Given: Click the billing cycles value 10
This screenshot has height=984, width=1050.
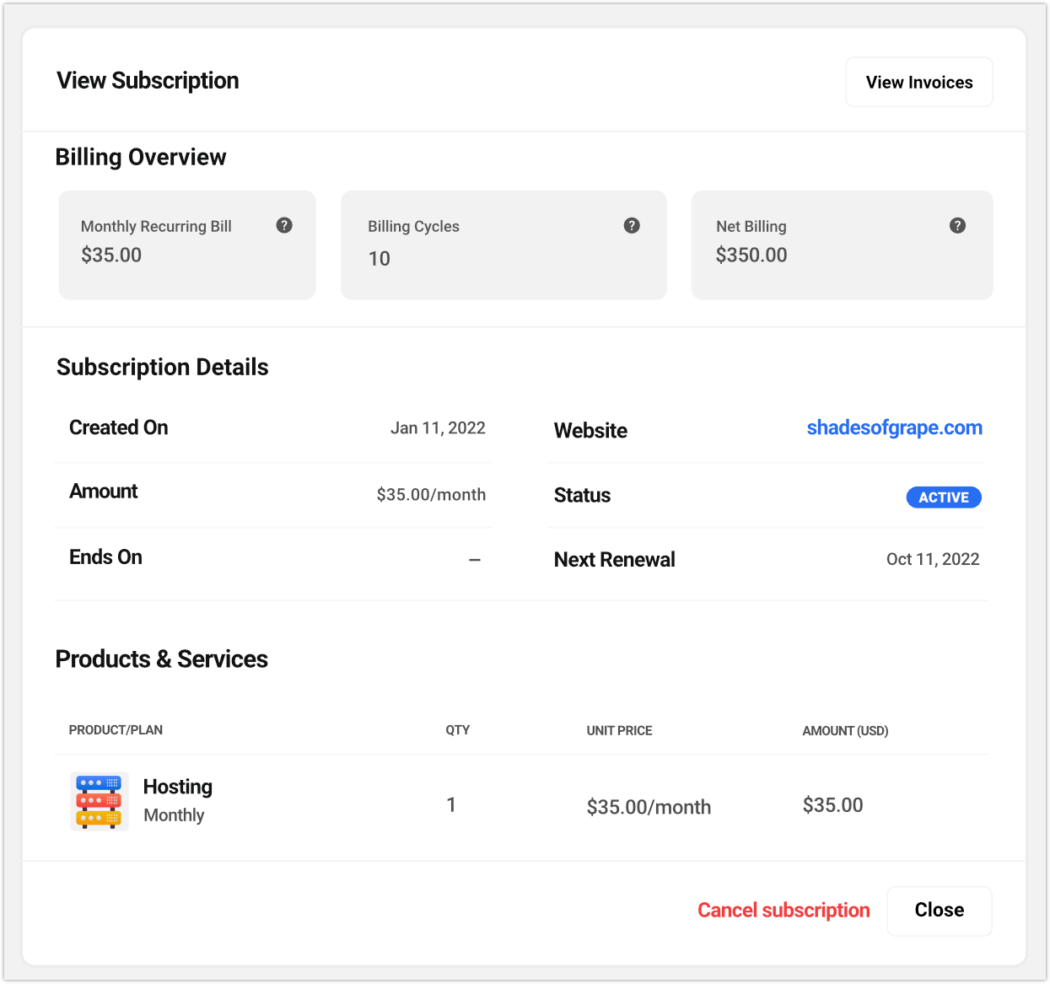Looking at the screenshot, I should (379, 259).
